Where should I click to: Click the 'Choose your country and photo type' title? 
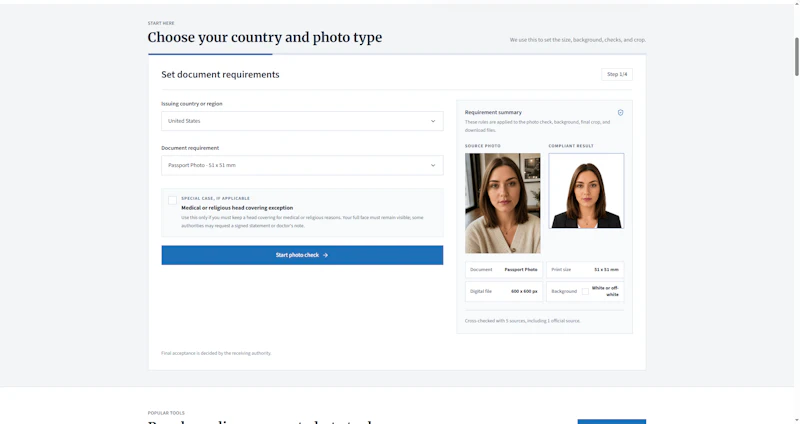265,37
